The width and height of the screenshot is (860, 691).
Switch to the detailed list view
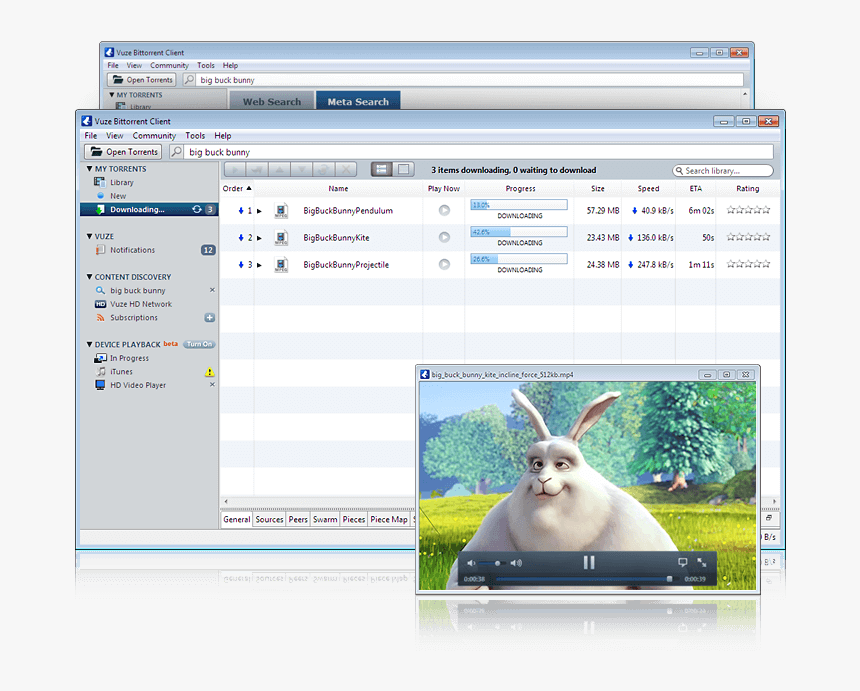pos(381,169)
